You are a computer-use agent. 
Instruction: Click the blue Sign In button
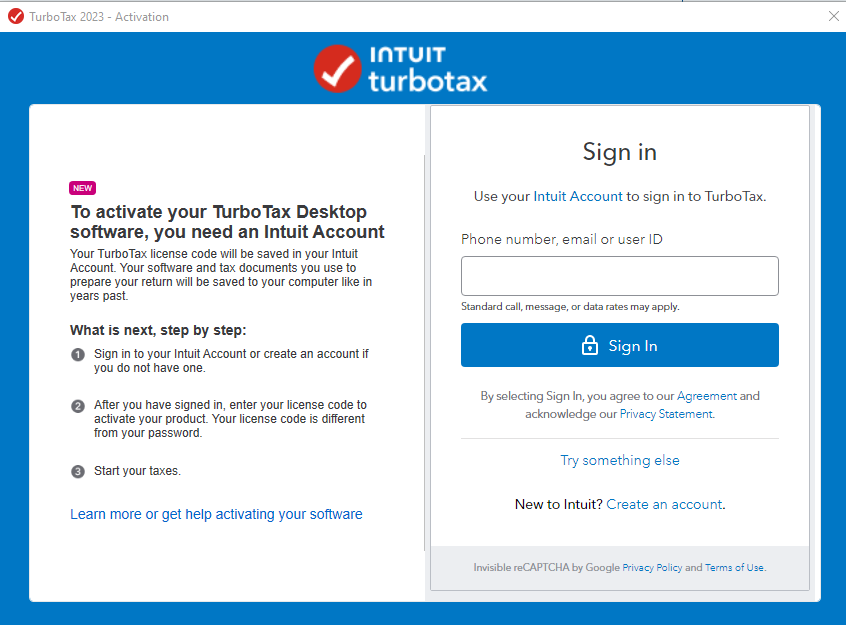coord(619,345)
